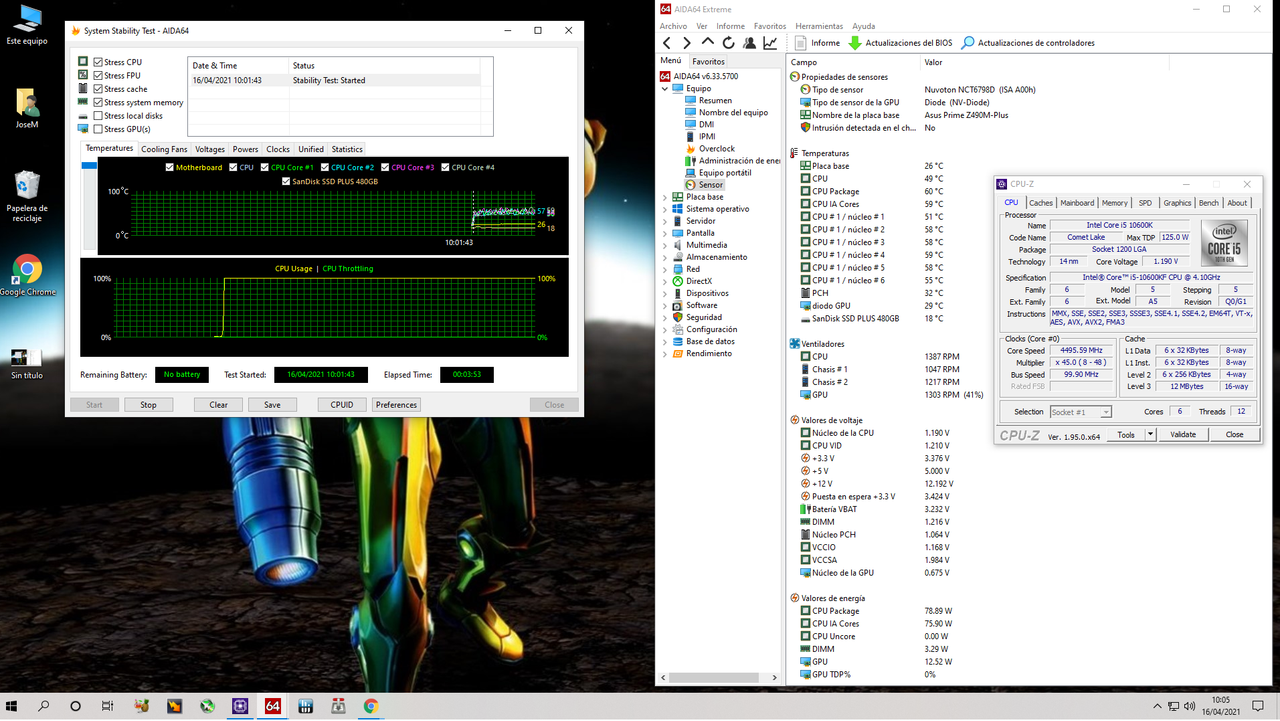Click Validate button in CPU-Z
Viewport: 1280px width, 721px height.
coord(1183,435)
